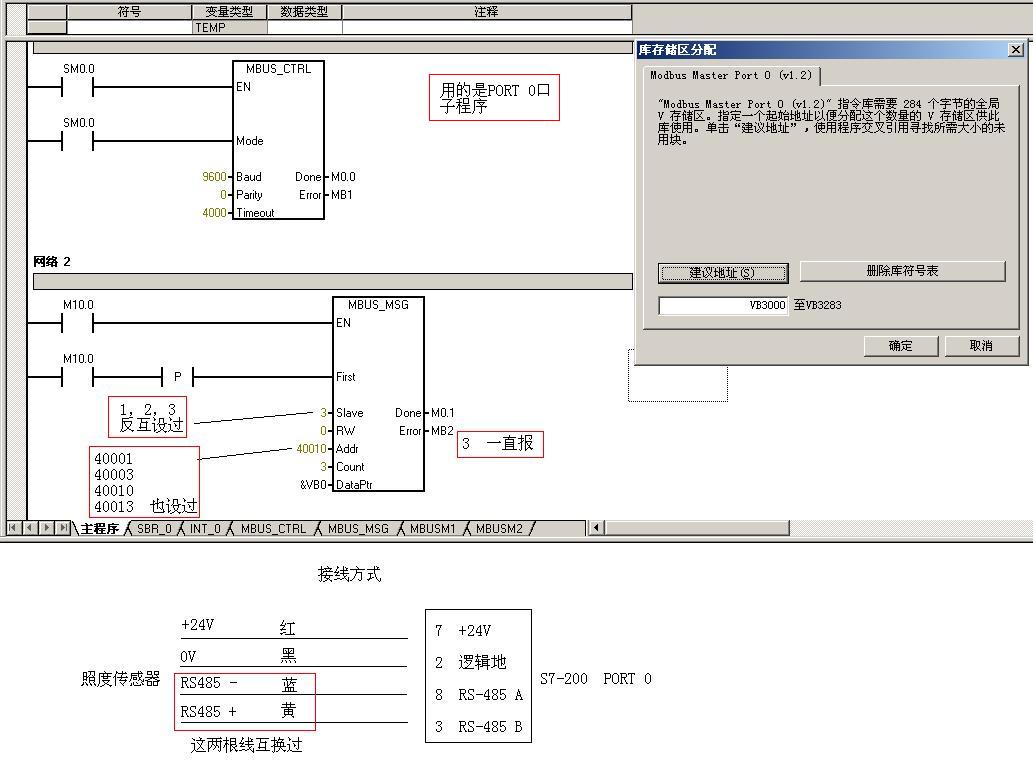Click horizontal scrollbar left arrow
Screen dimensions: 1033x767
click(x=596, y=528)
